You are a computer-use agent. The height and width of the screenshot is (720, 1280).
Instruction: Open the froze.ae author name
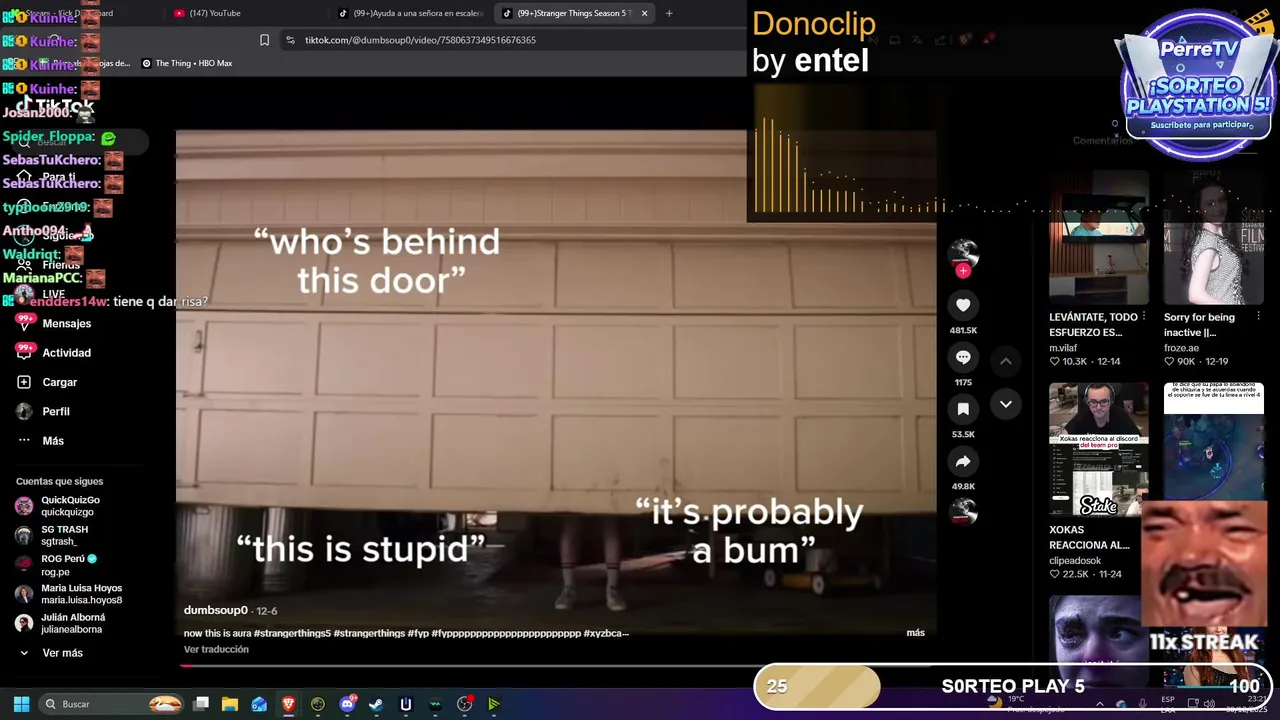point(1181,348)
